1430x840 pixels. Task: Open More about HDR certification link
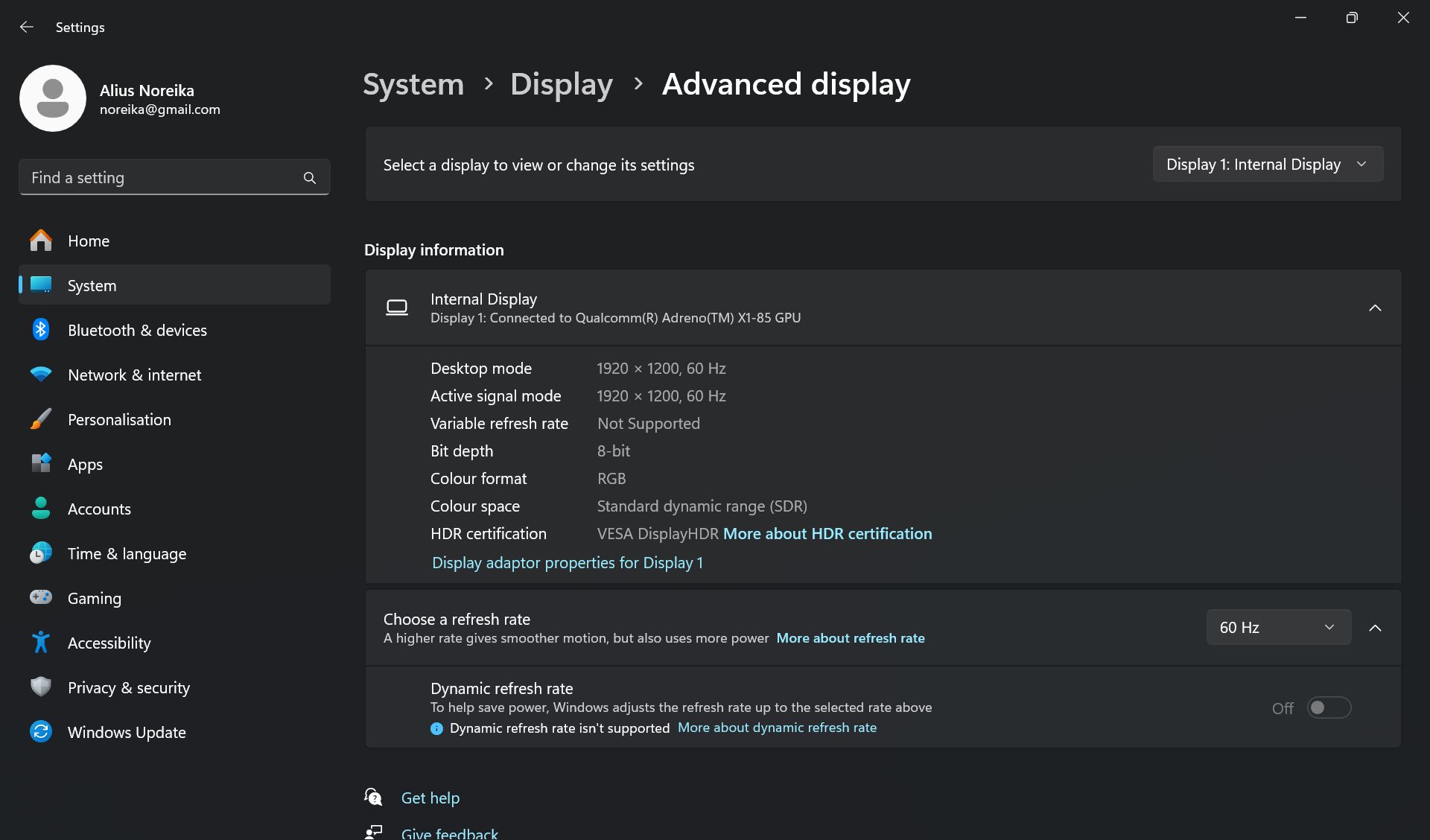click(x=827, y=534)
